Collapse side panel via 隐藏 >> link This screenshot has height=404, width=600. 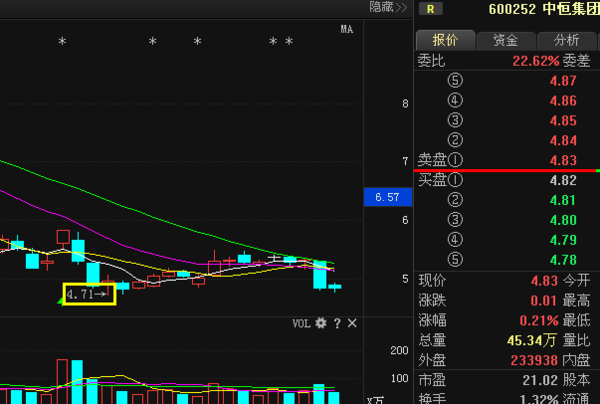point(388,7)
